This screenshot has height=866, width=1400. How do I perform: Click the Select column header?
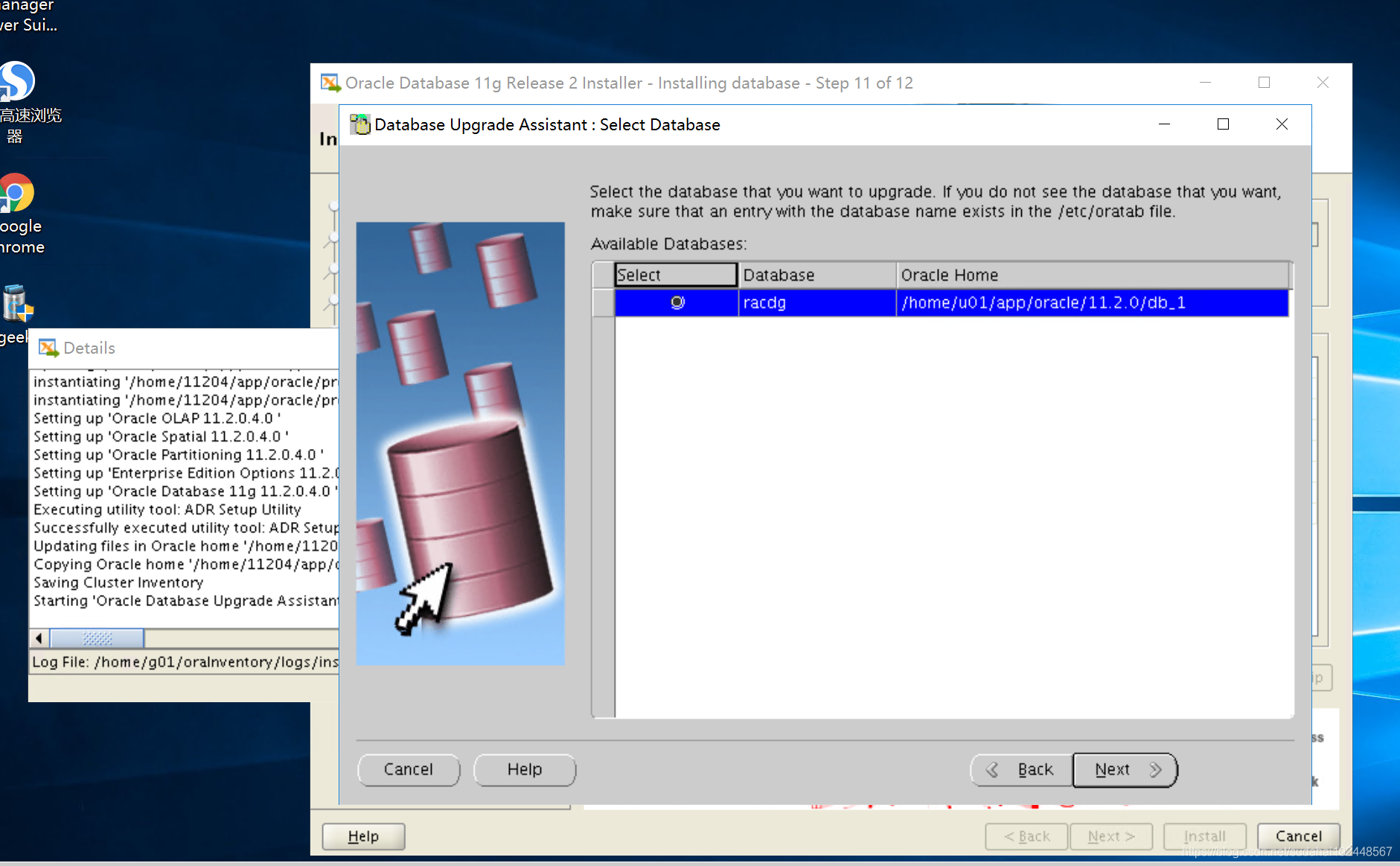pyautogui.click(x=676, y=275)
